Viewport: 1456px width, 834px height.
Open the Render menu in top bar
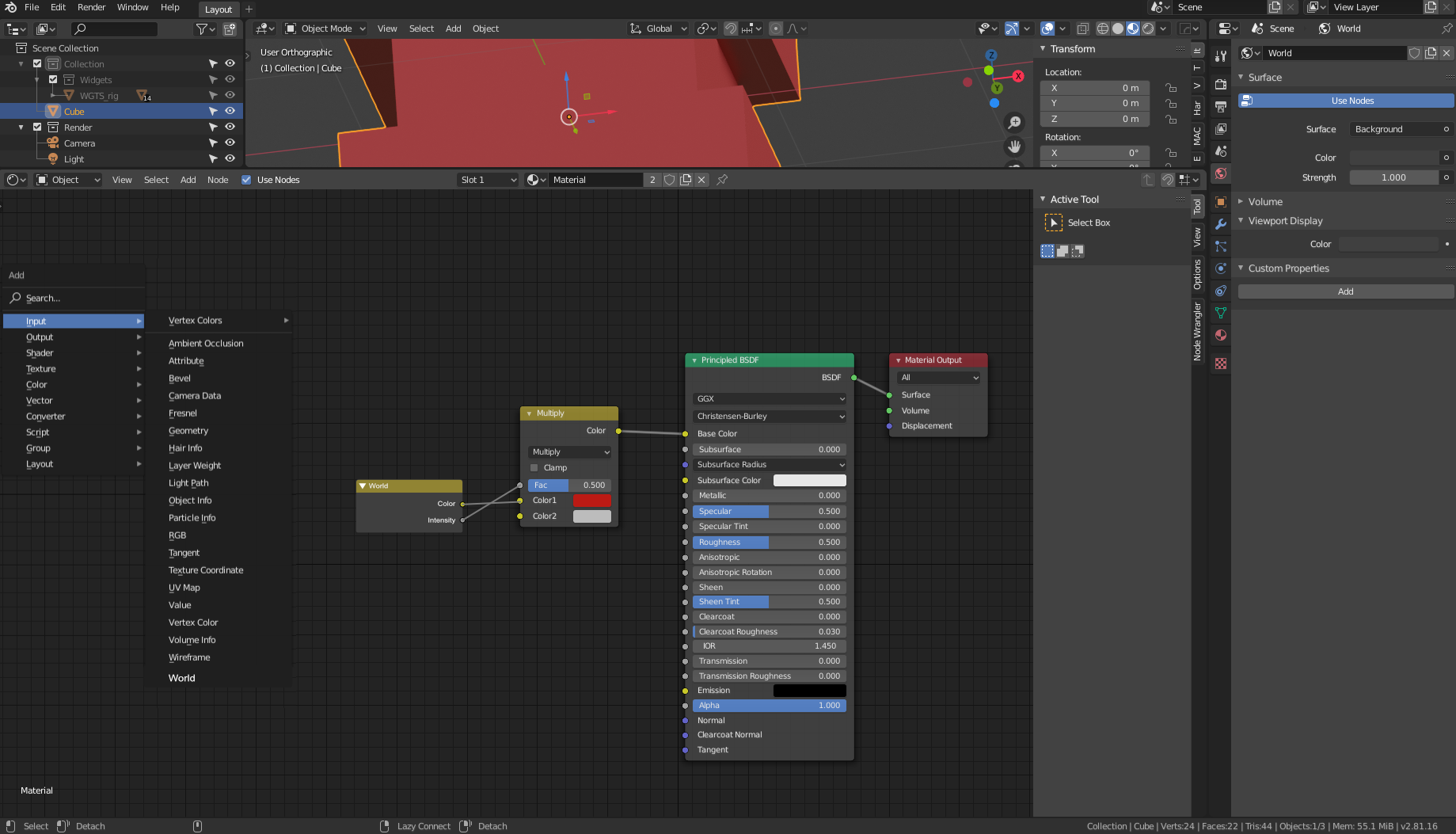pyautogui.click(x=91, y=7)
